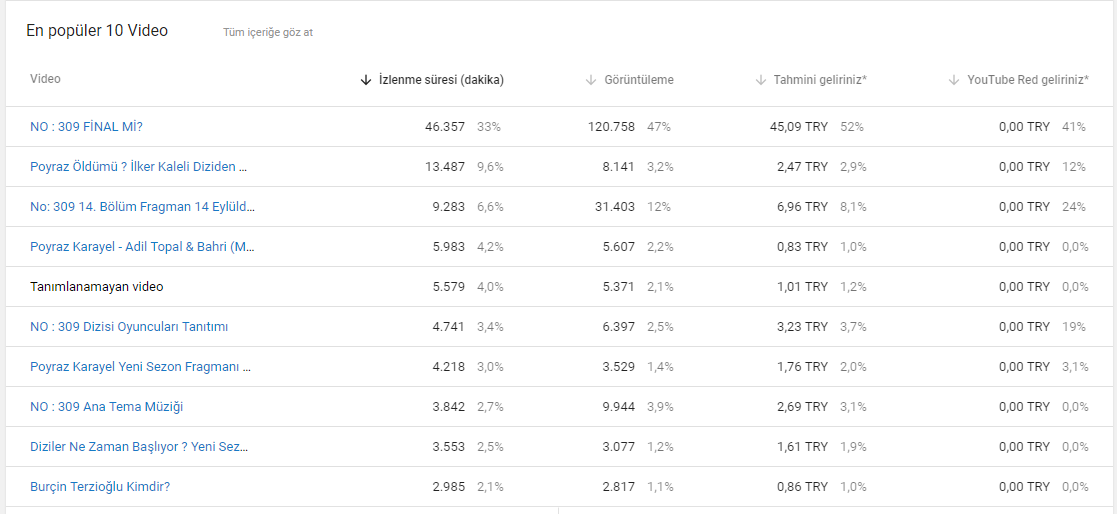Screen dimensions: 1117x514
Task: Click sort arrow beside YouTube Red geliriniz
Action: tap(954, 80)
